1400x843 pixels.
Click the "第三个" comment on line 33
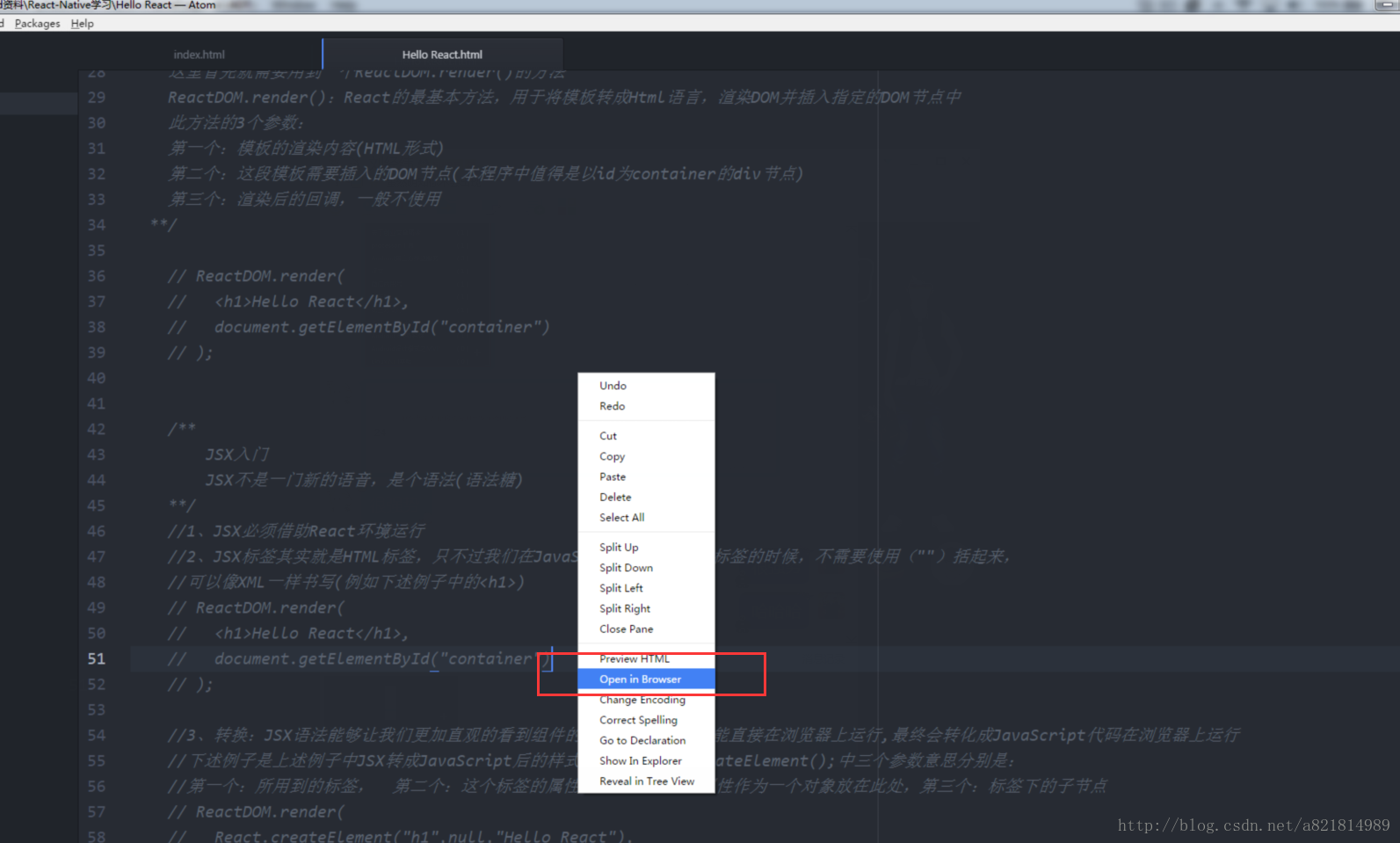coord(305,200)
